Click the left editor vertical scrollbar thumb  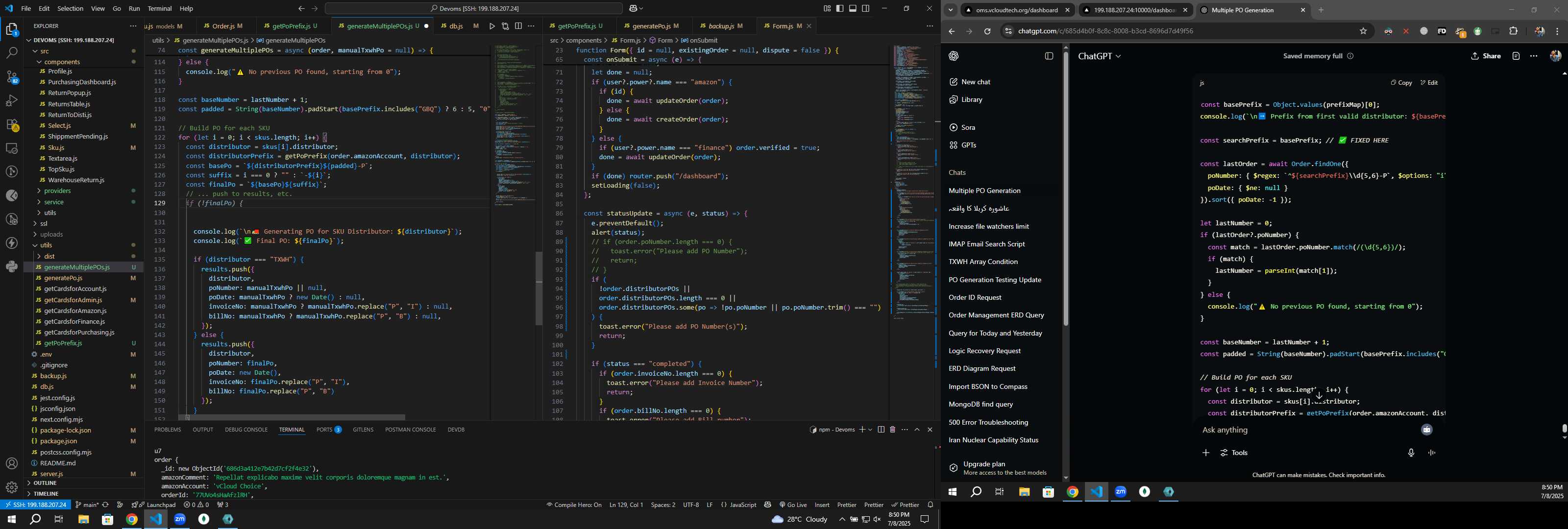539,289
